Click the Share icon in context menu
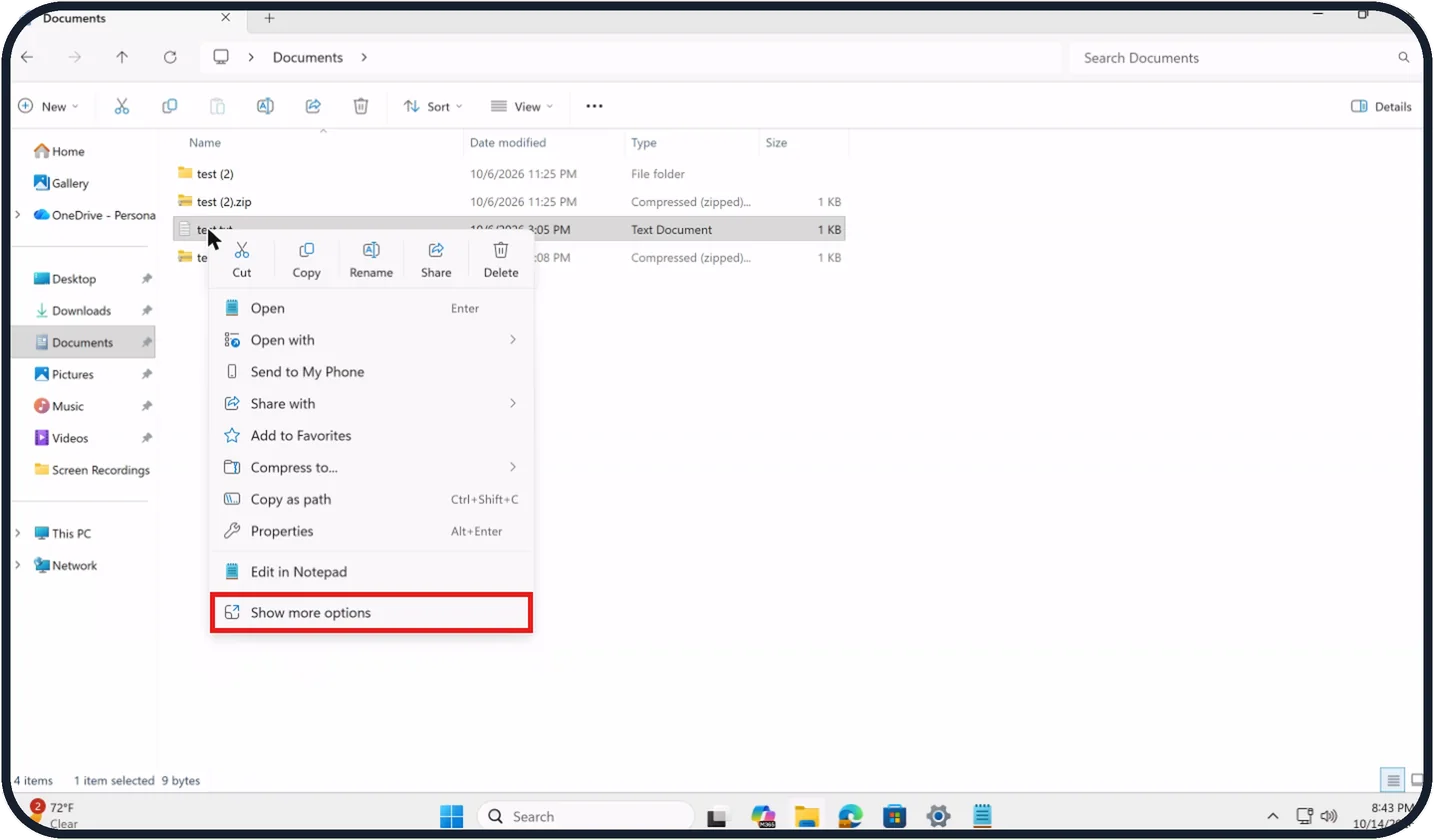The height and width of the screenshot is (840, 1434). click(x=436, y=251)
